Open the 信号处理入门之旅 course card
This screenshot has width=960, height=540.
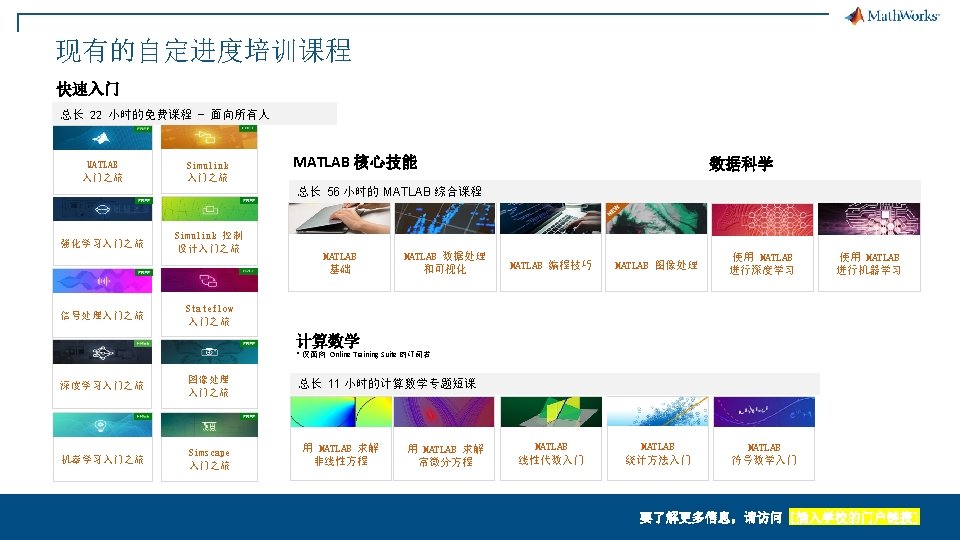[102, 303]
